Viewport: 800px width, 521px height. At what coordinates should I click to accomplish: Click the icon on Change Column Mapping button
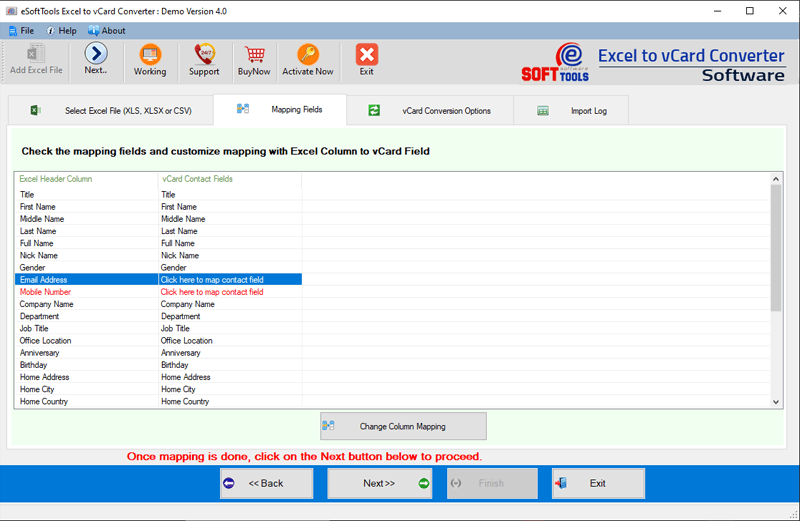[x=328, y=426]
